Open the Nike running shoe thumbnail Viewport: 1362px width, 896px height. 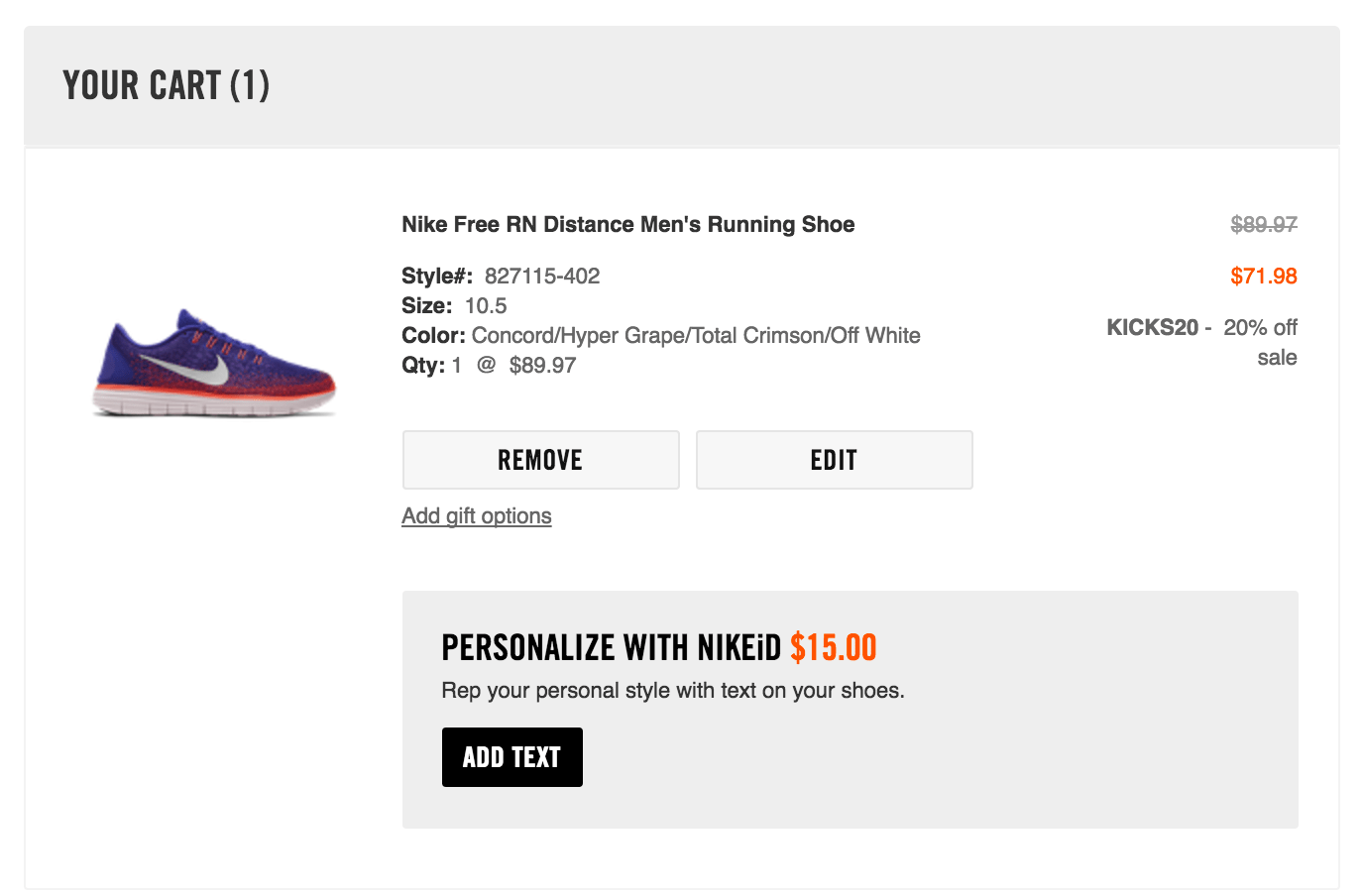coord(215,363)
